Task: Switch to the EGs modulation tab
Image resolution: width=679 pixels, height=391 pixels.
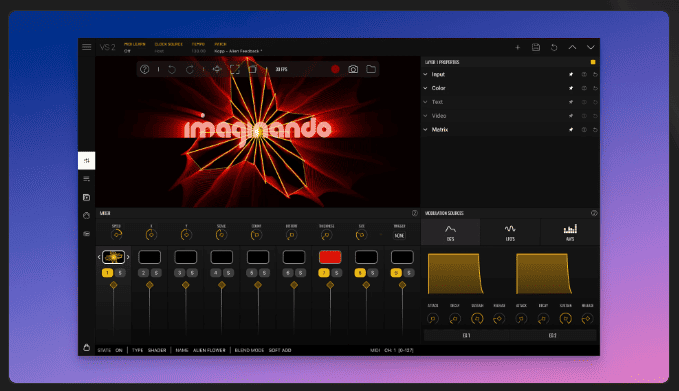Action: click(x=450, y=232)
